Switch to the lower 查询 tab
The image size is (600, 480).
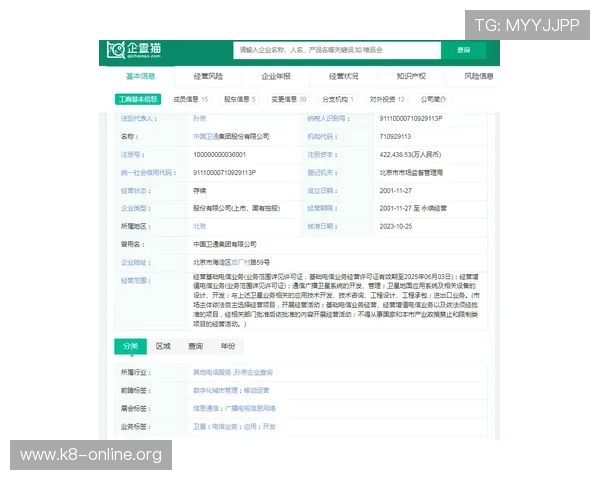(196, 346)
